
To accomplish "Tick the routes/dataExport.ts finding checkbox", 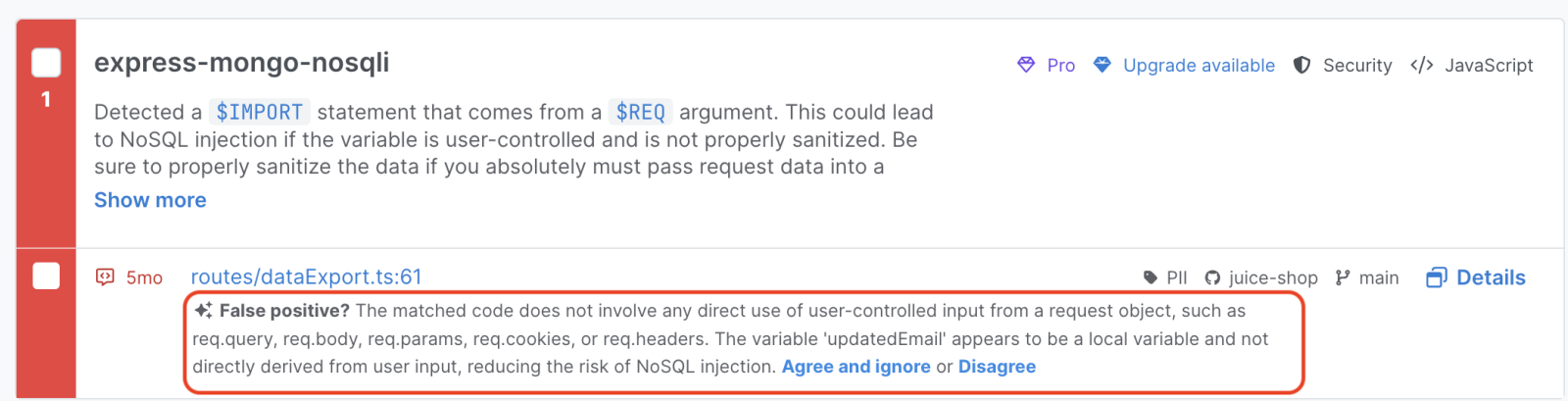I will coord(46,276).
